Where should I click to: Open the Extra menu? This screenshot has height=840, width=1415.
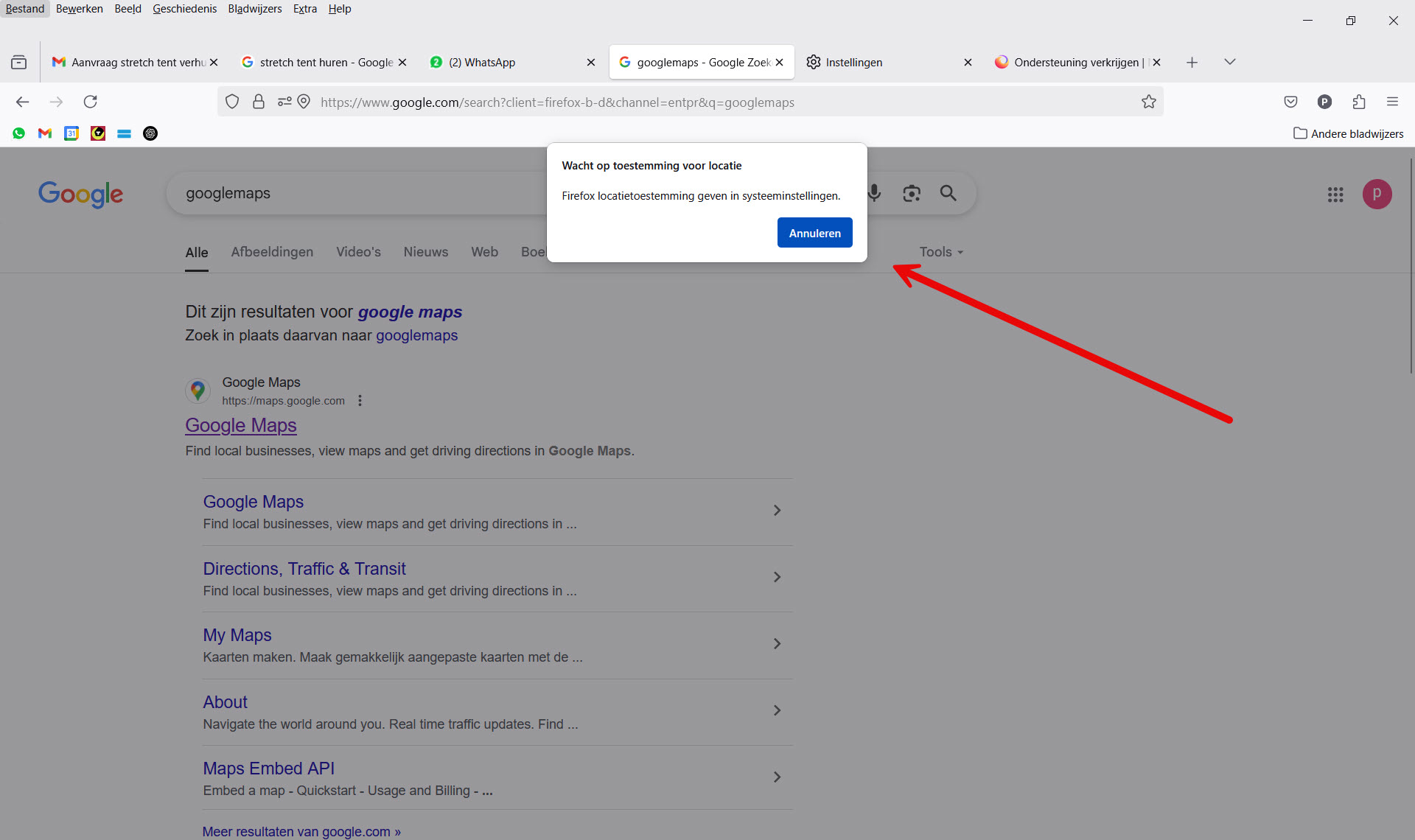point(305,9)
